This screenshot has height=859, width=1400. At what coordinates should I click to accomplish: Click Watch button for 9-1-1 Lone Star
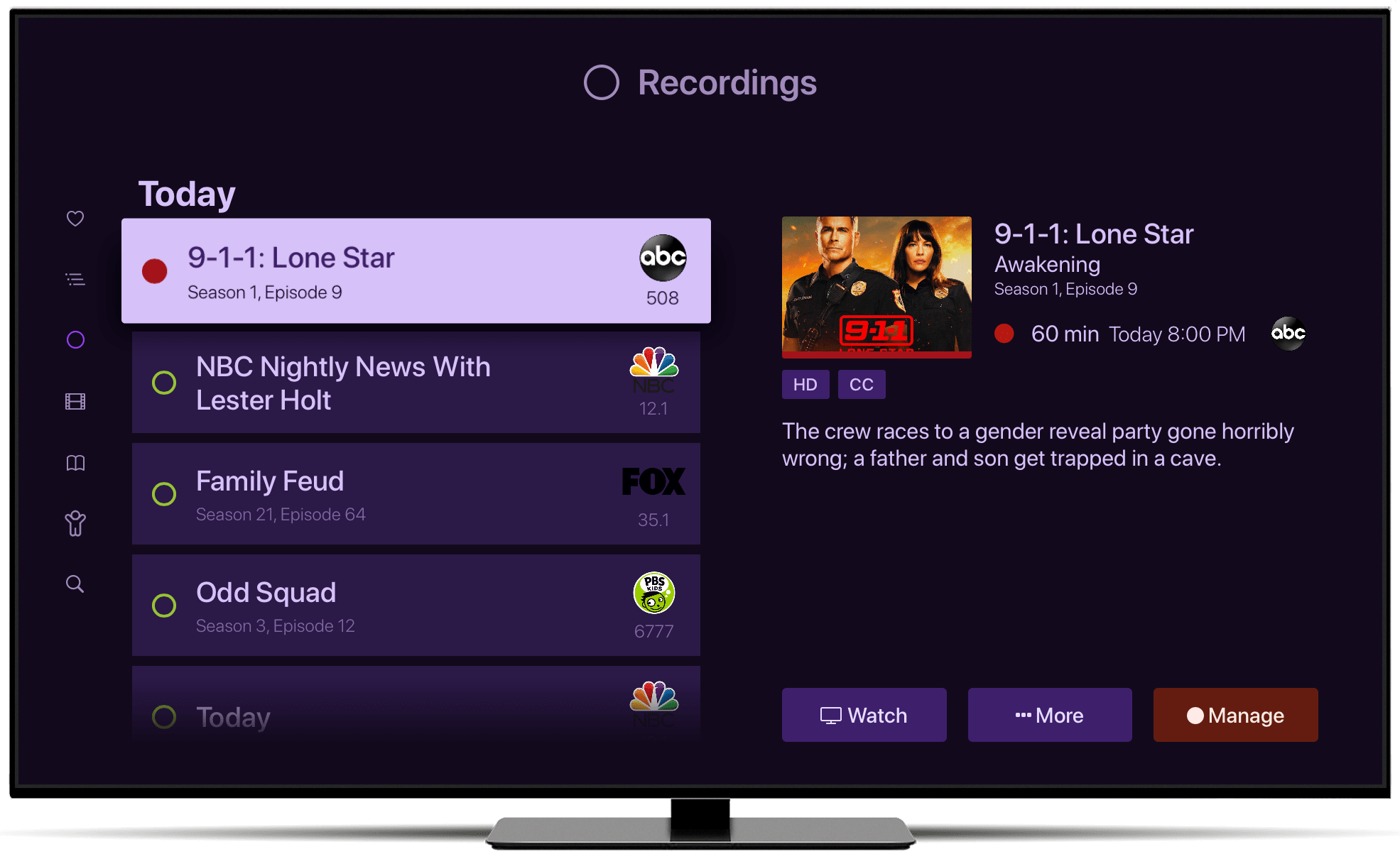pyautogui.click(x=864, y=716)
